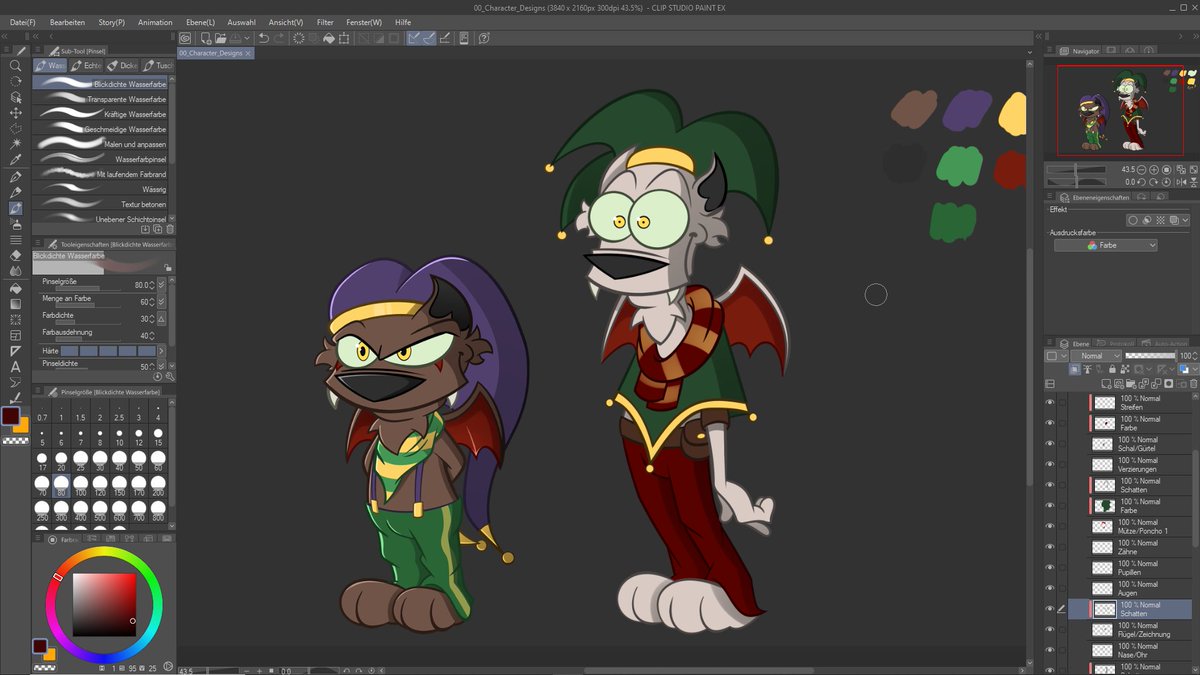The height and width of the screenshot is (675, 1200).
Task: Click the Navigator canvas thumbnail
Action: [1120, 110]
